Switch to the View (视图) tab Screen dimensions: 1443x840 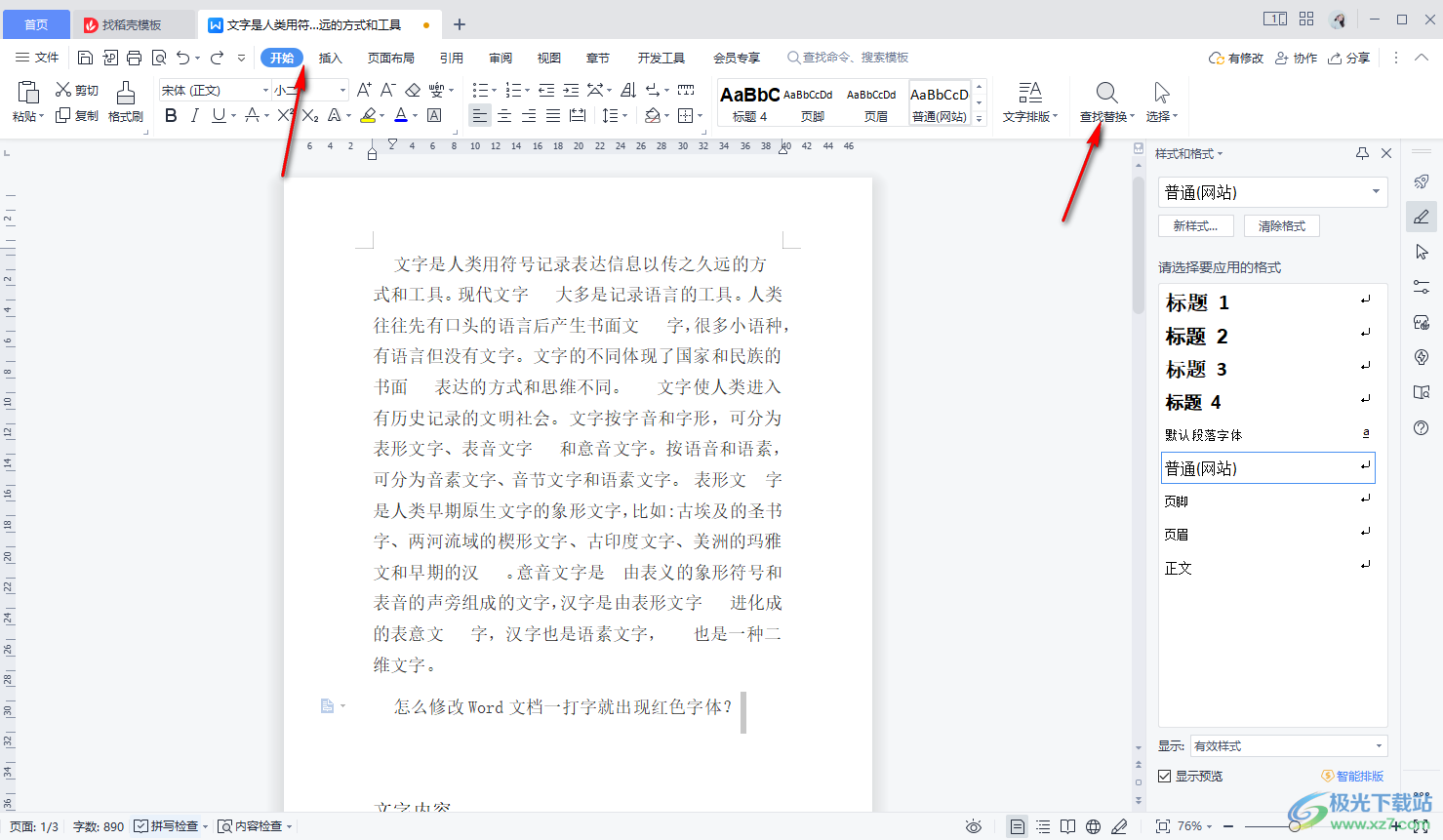coord(549,58)
